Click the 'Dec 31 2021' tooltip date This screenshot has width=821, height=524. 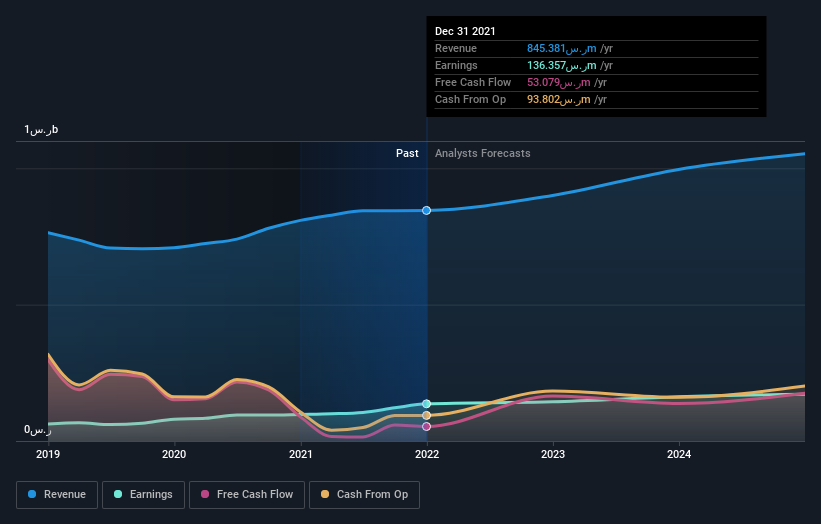pyautogui.click(x=465, y=31)
